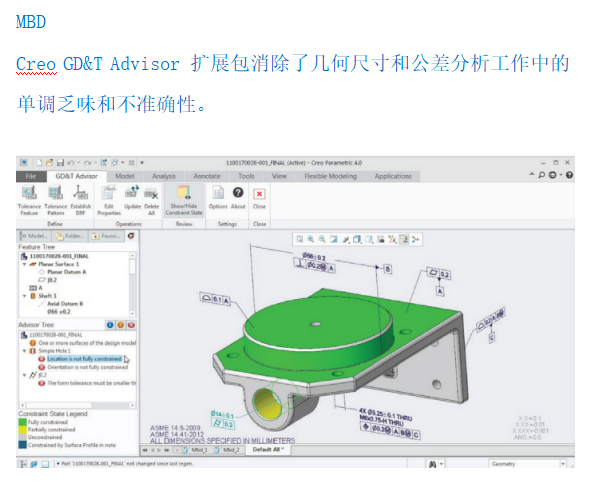Image resolution: width=599 pixels, height=494 pixels.
Task: Collapse Simple Hole 1 in Advisor Tree
Action: coord(24,351)
